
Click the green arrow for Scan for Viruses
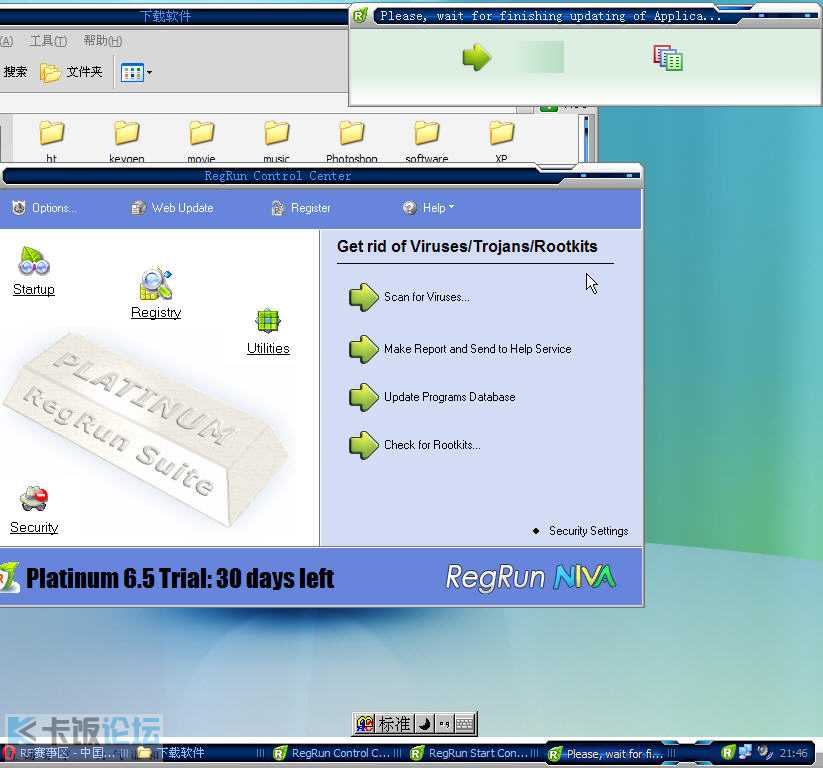point(363,297)
